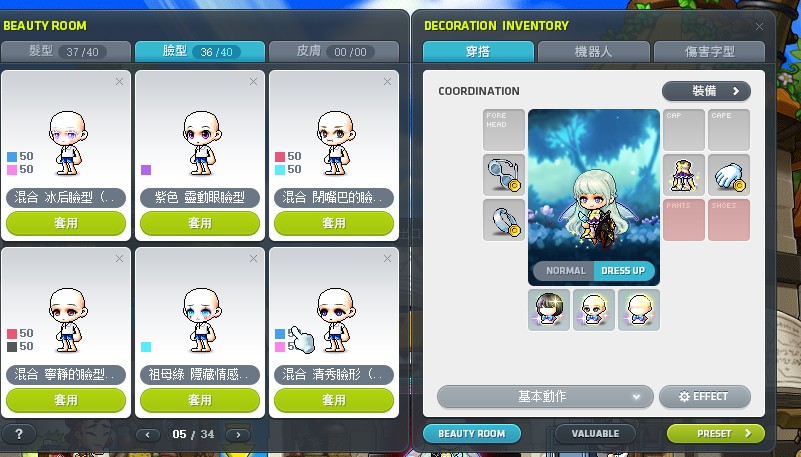
Task: Select the face preview icon below character
Action: [594, 310]
